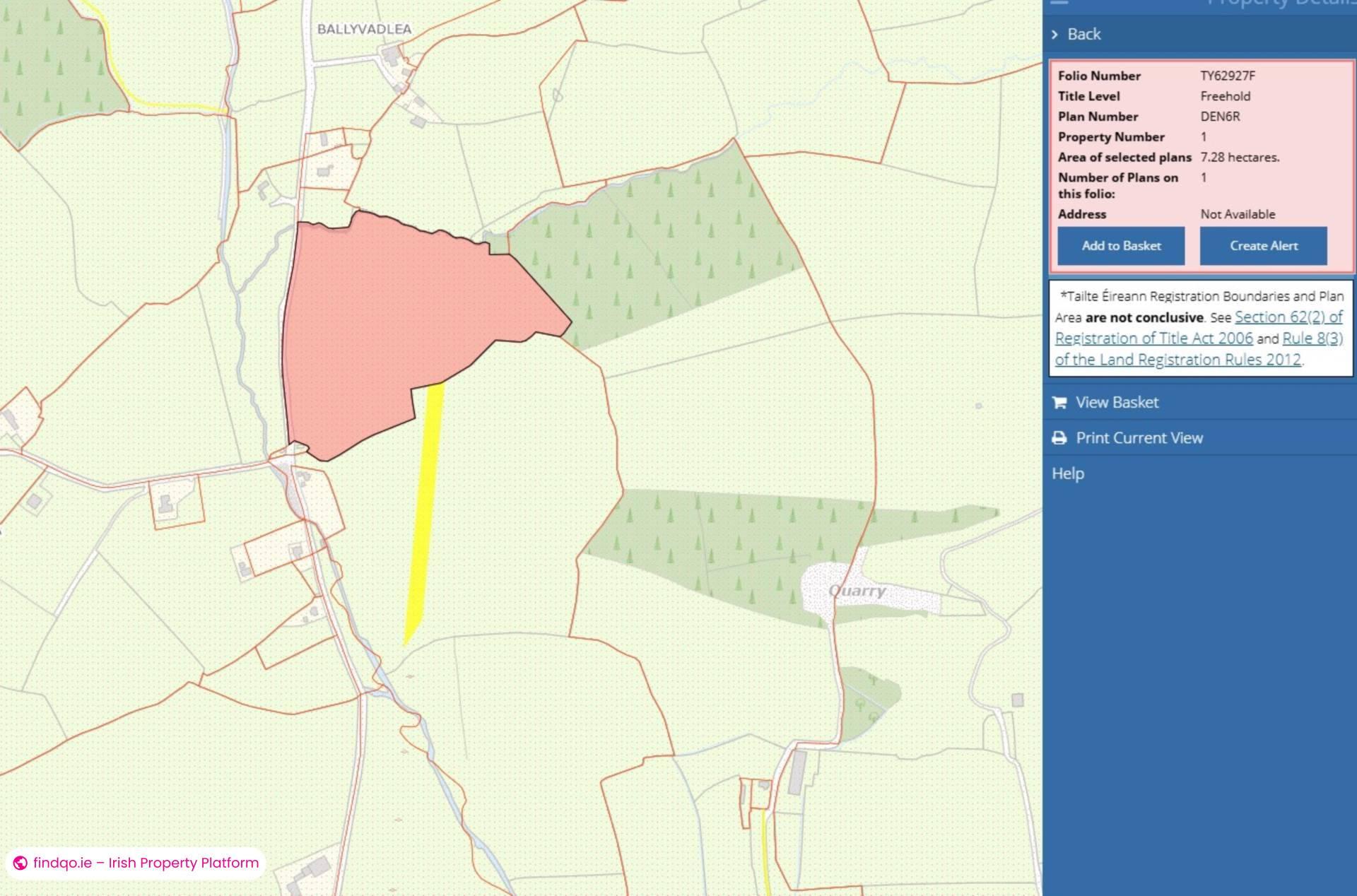This screenshot has width=1357, height=896.
Task: Select the Add to Basket button
Action: (1121, 246)
